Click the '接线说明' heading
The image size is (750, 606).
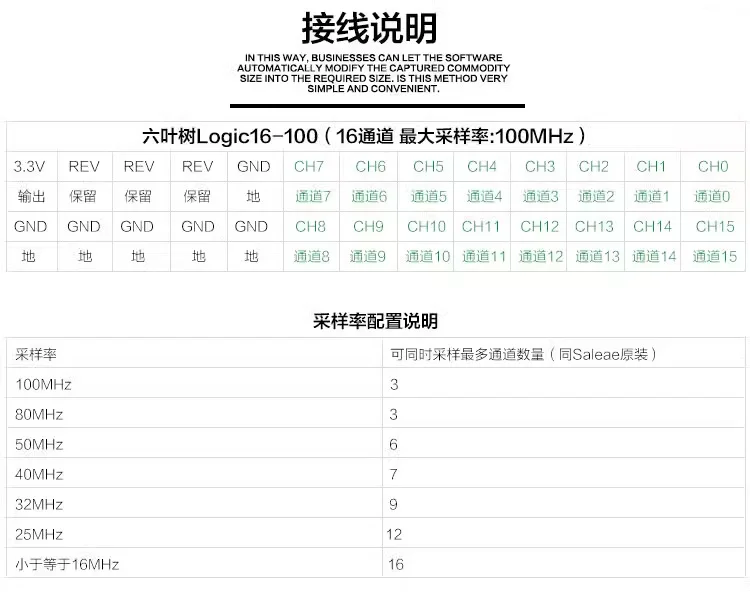coord(369,28)
